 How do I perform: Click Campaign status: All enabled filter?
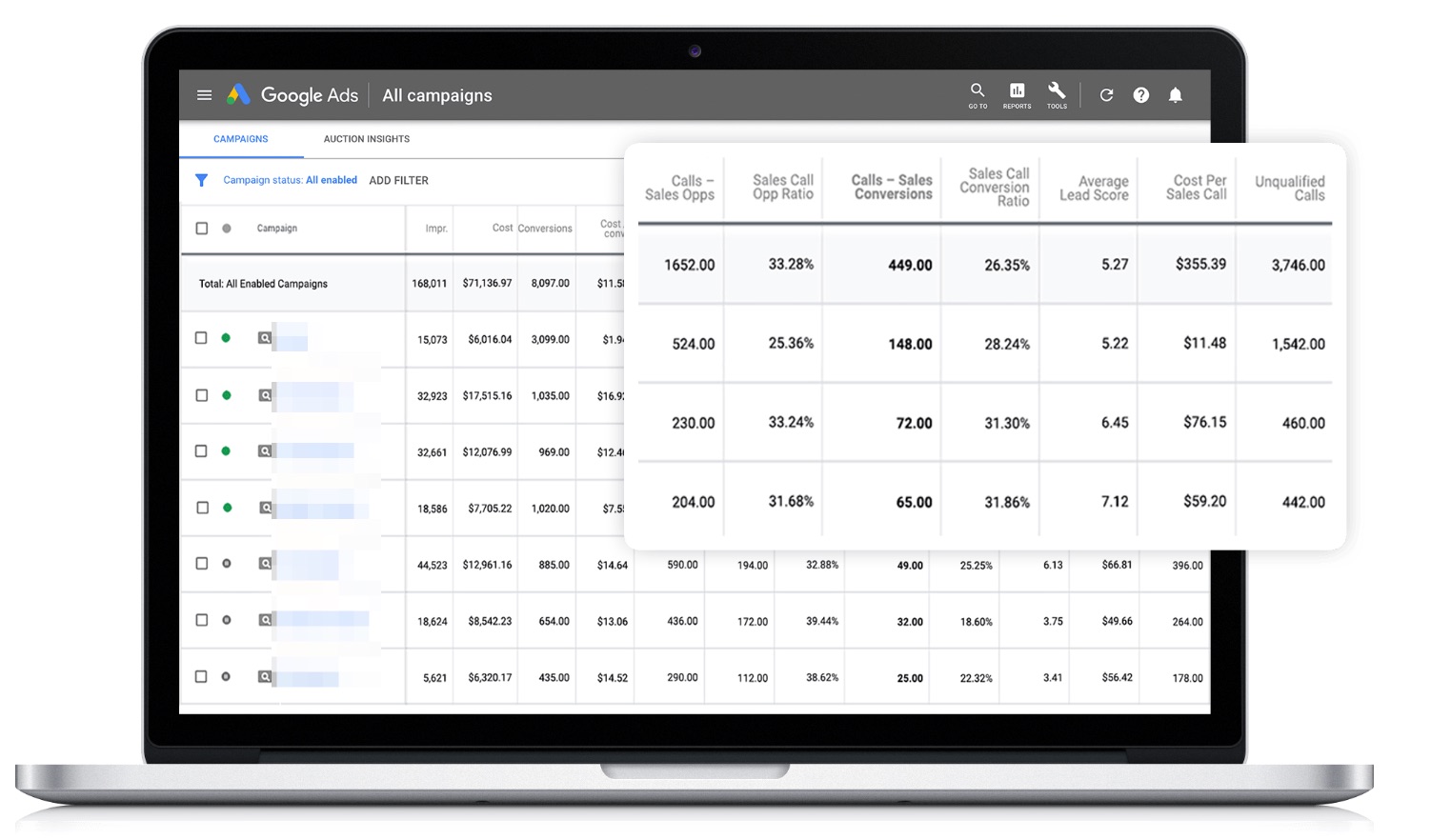(291, 180)
